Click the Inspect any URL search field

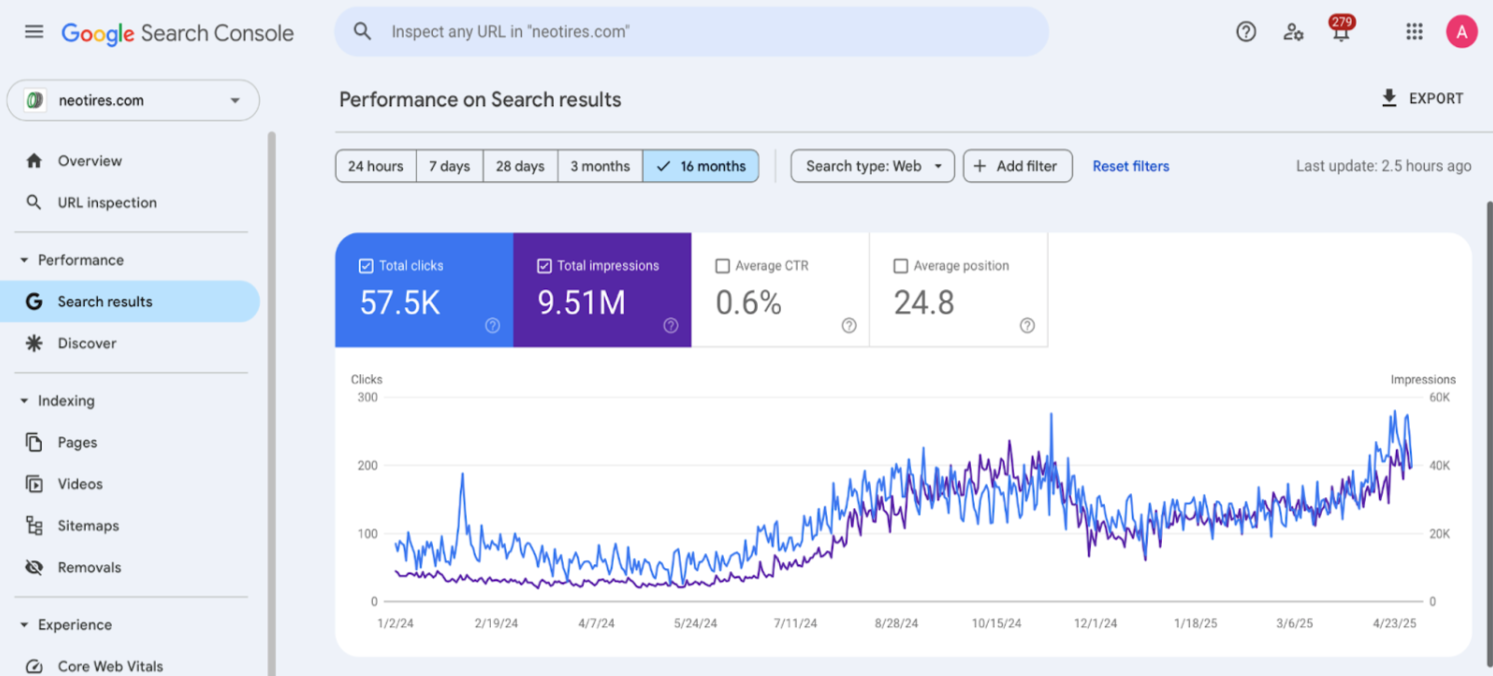[x=691, y=31]
